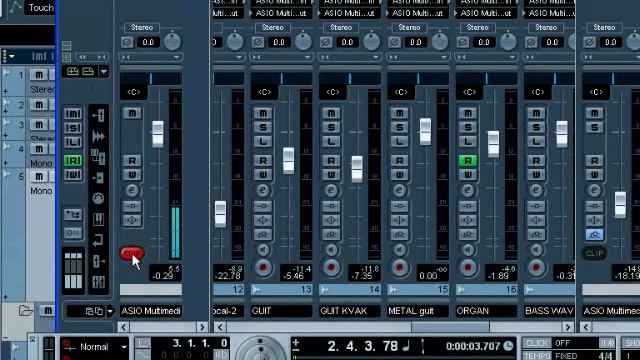Click the METAL guit channel name field
640x360 pixels.
pos(418,311)
